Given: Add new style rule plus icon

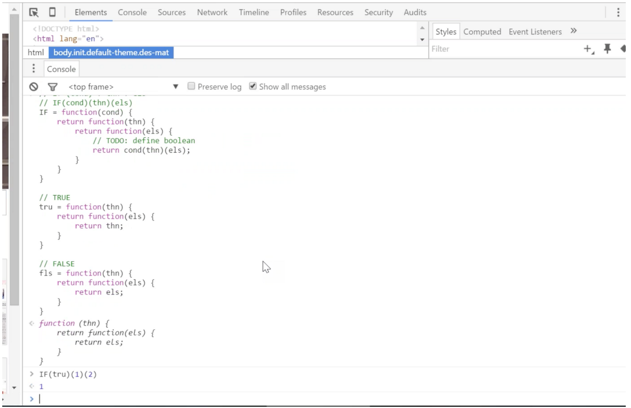Looking at the screenshot, I should coord(588,49).
